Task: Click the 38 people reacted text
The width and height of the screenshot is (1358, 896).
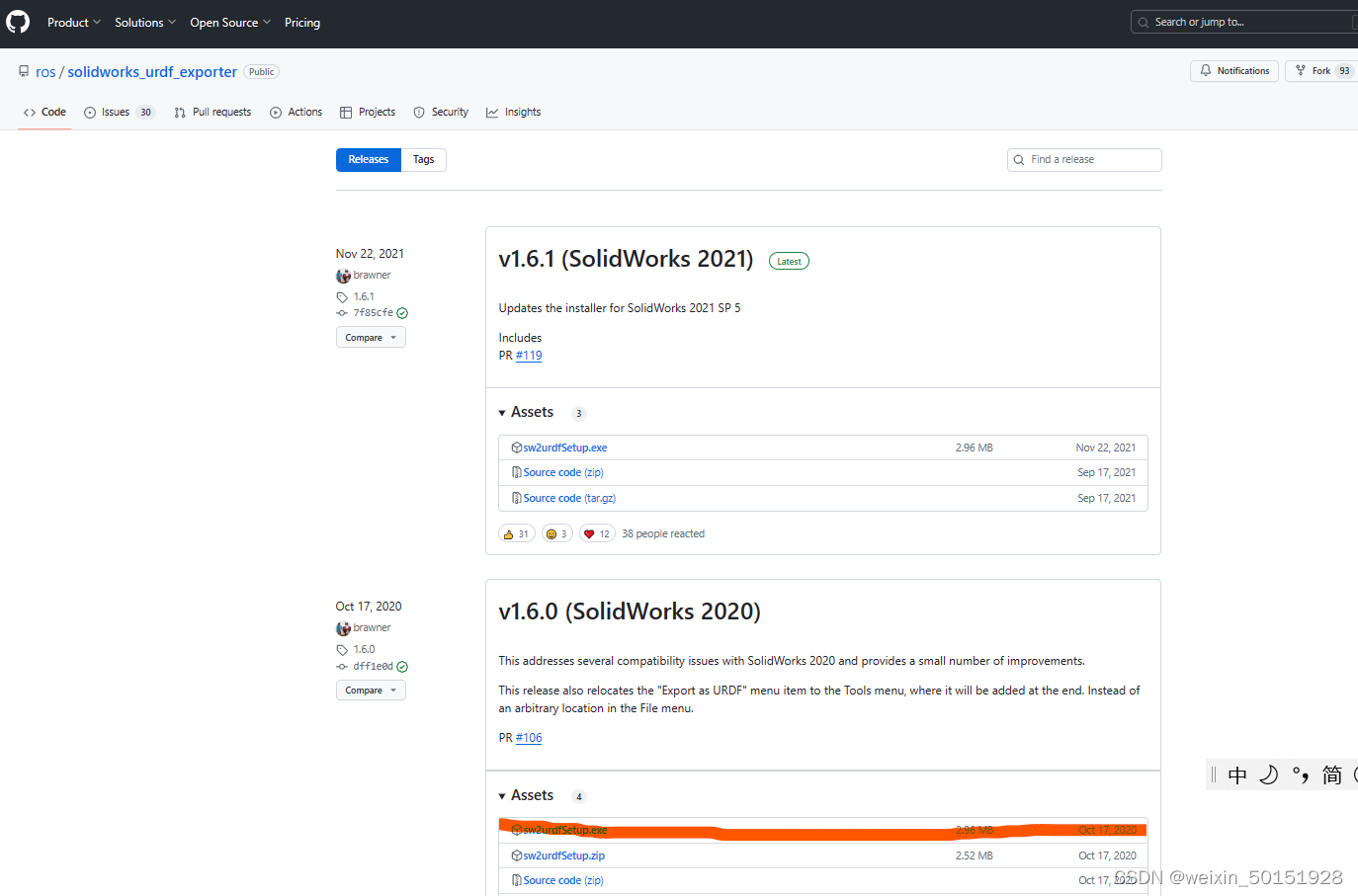Action: coord(663,534)
